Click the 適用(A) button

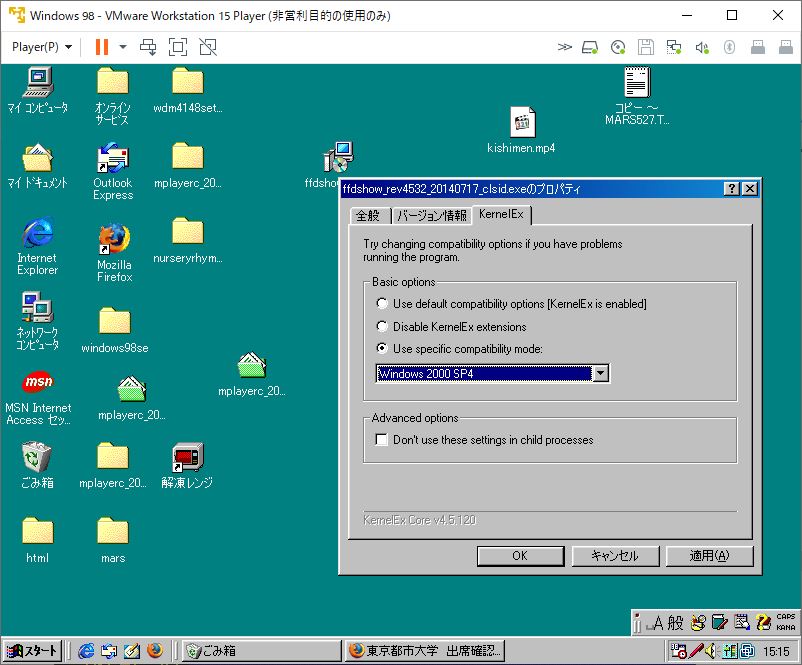pyautogui.click(x=709, y=556)
